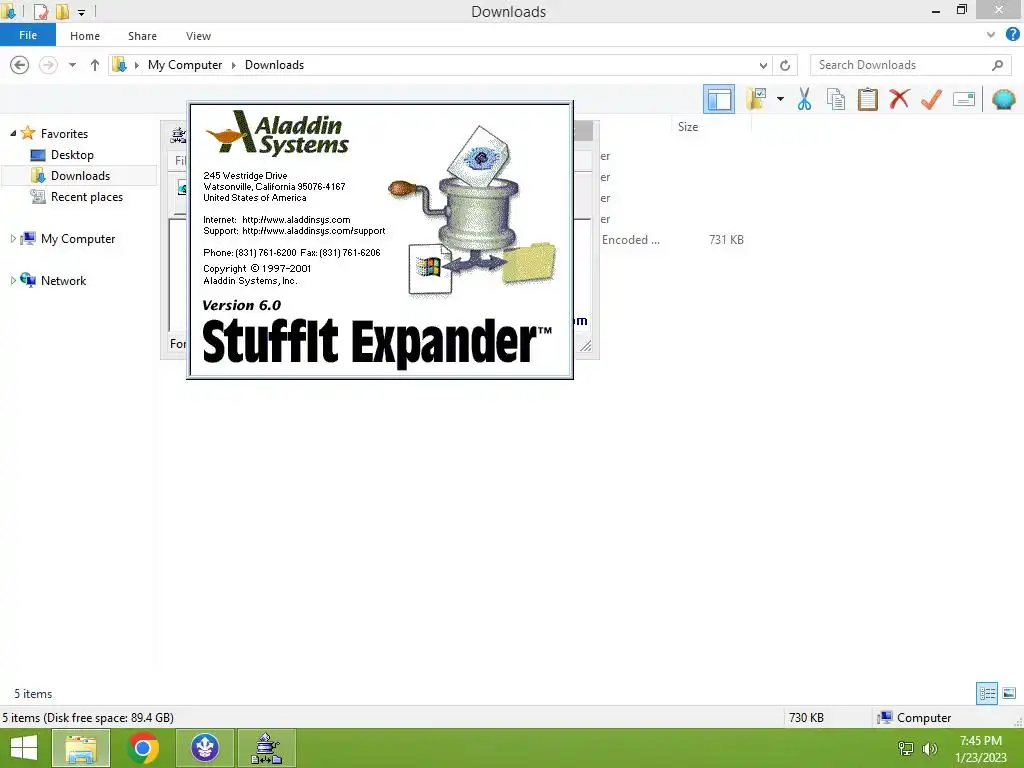This screenshot has height=768, width=1024.
Task: Click the scissors Cut icon
Action: [804, 99]
